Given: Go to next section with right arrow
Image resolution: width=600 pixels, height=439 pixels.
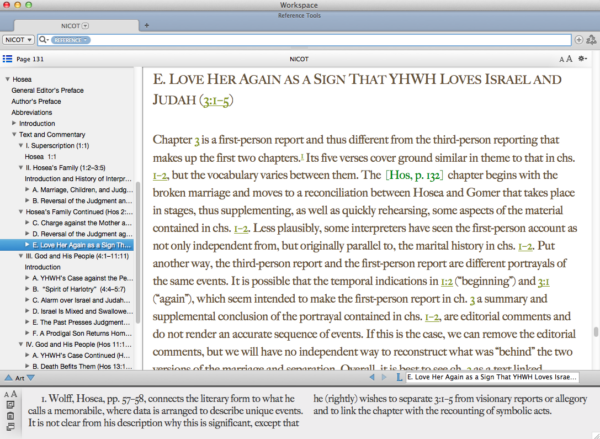Looking at the screenshot, I should 385,378.
